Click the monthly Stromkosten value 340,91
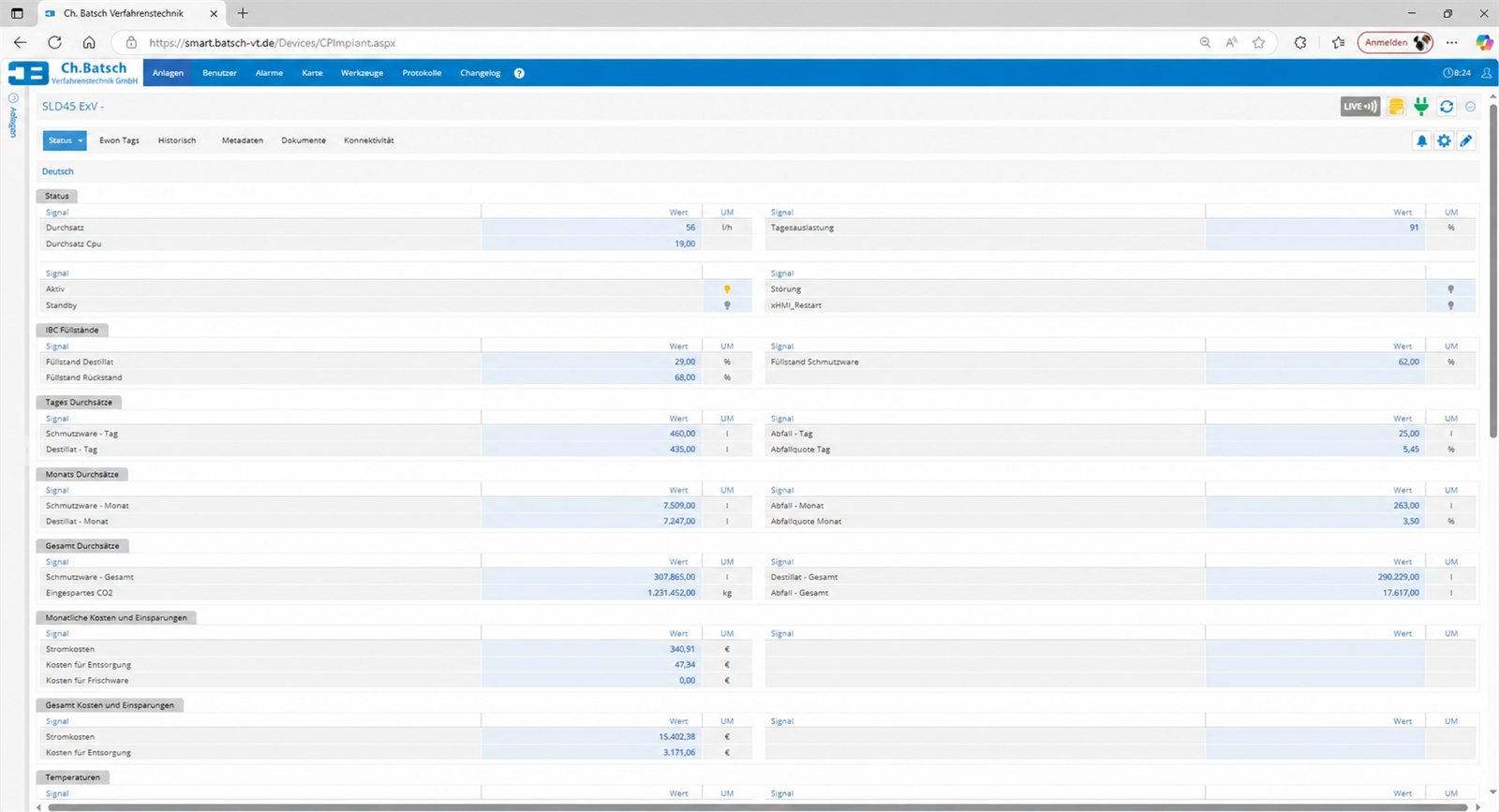Screen dimensions: 1499x812 (682, 649)
